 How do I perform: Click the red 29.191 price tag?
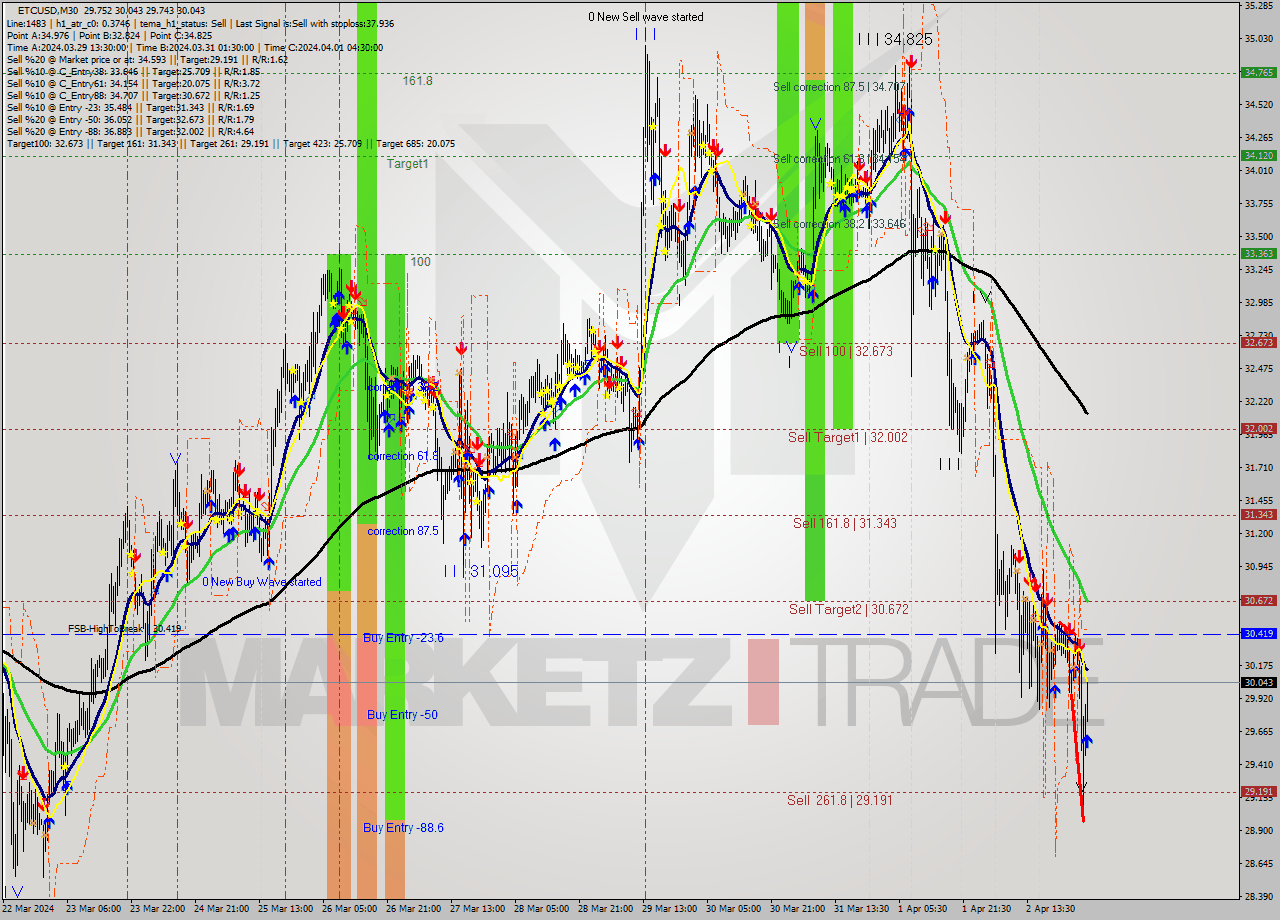[1258, 791]
